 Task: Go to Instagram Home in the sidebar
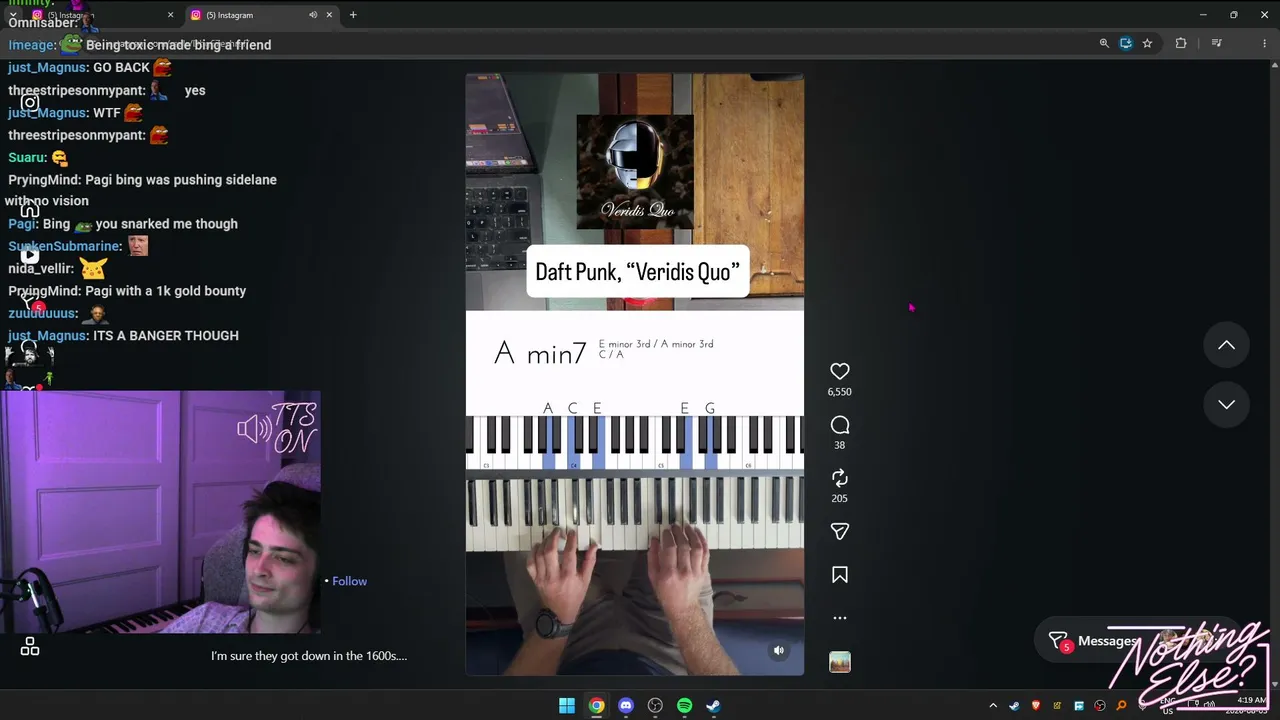(30, 209)
